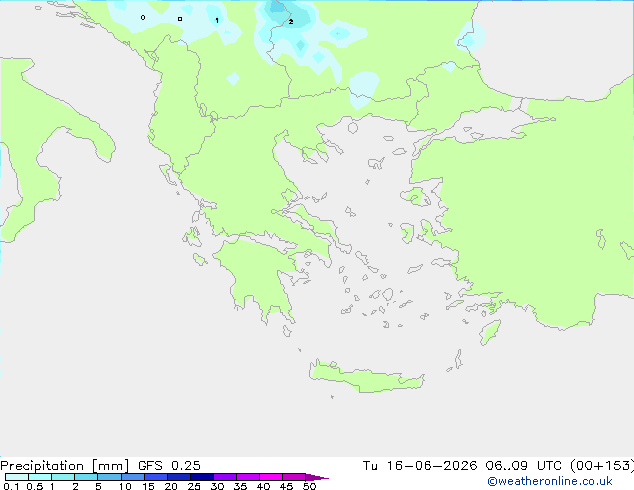Click the '(00+153)' forecast offset text
This screenshot has height=490, width=634.
coord(602,465)
